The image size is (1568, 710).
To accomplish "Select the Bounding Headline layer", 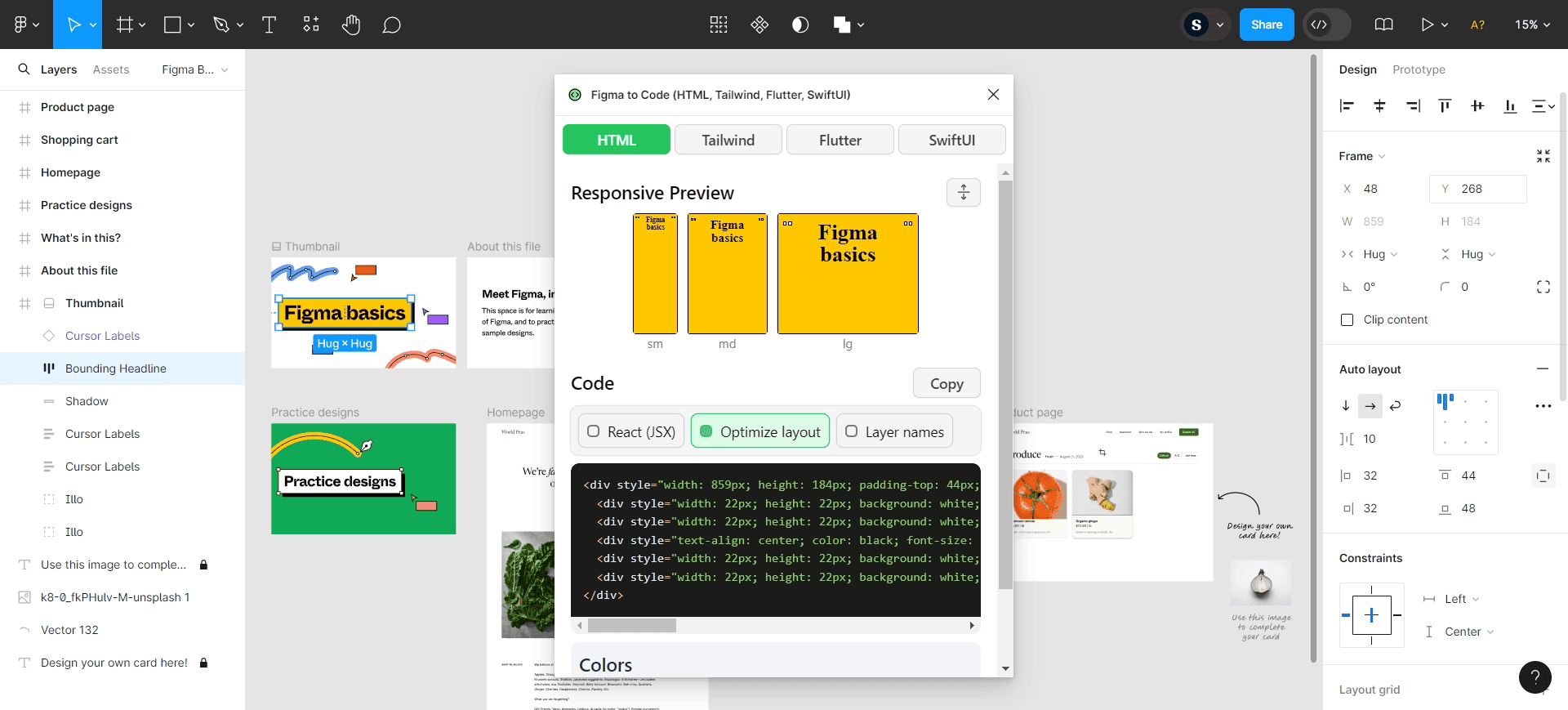I will tap(122, 368).
